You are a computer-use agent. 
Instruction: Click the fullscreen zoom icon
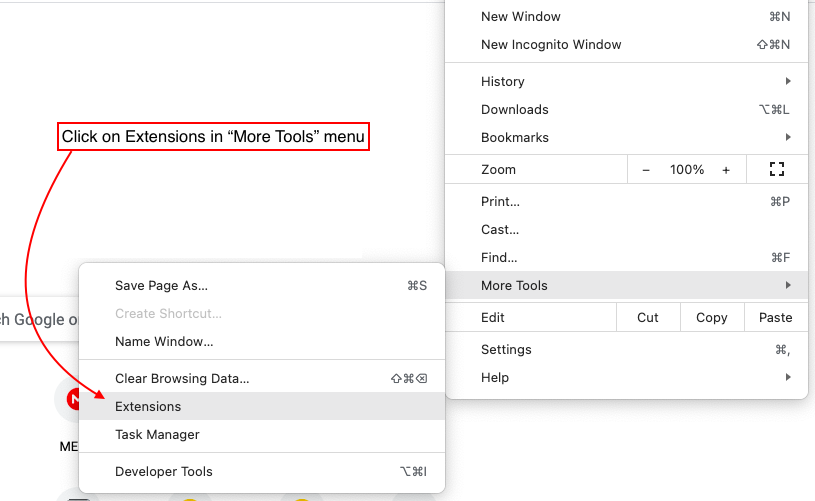[777, 170]
